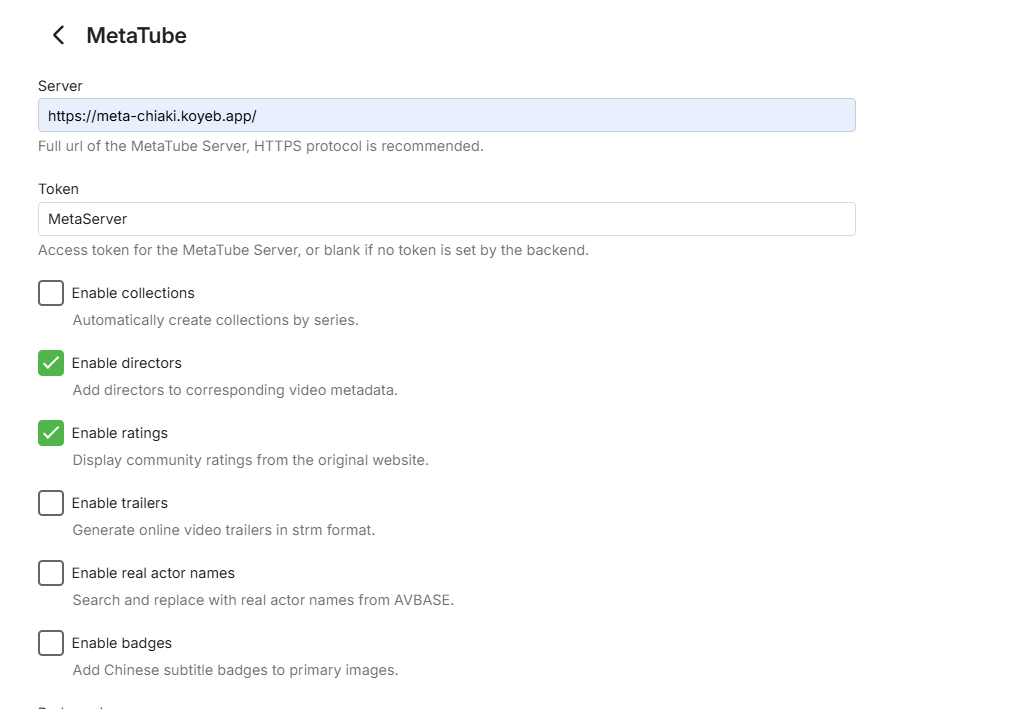Enable the badges checkbox

pyautogui.click(x=51, y=643)
